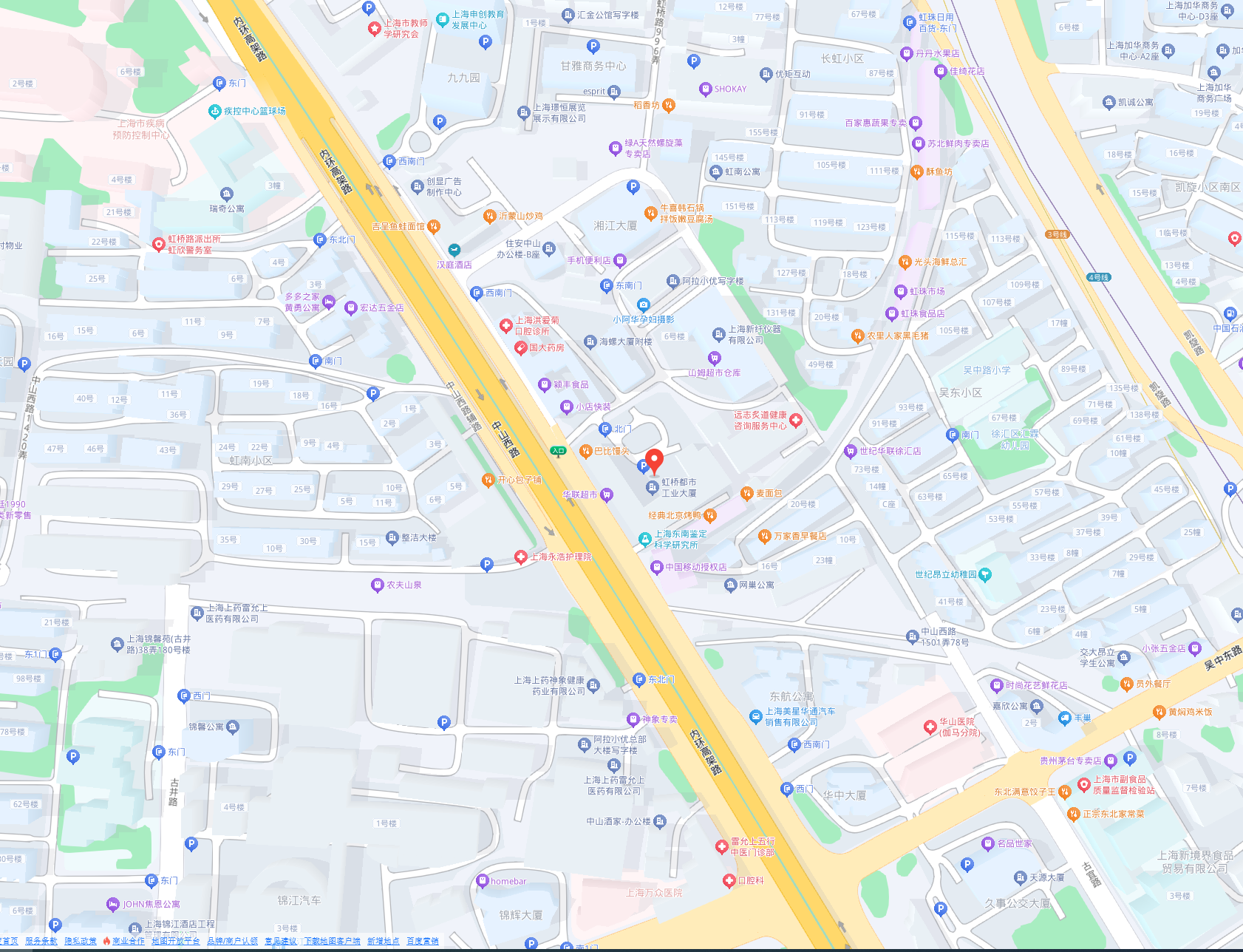Click the 小阿华孕妇摄影 camera icon
1243x952 pixels.
coord(643,305)
